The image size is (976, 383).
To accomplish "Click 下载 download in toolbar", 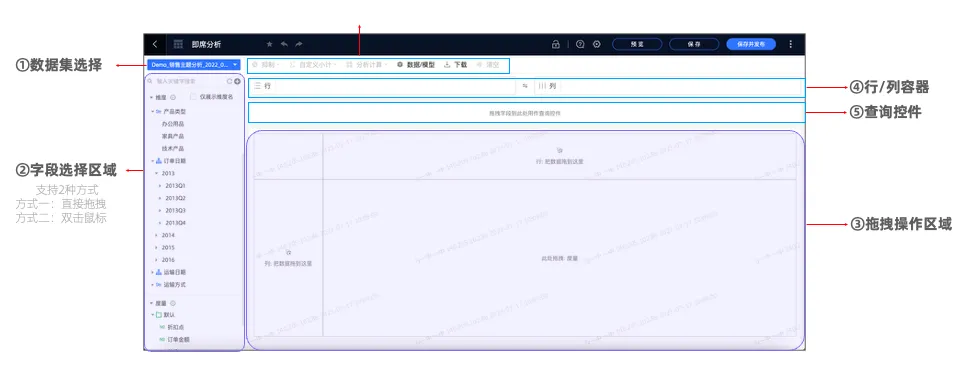I will (x=456, y=65).
